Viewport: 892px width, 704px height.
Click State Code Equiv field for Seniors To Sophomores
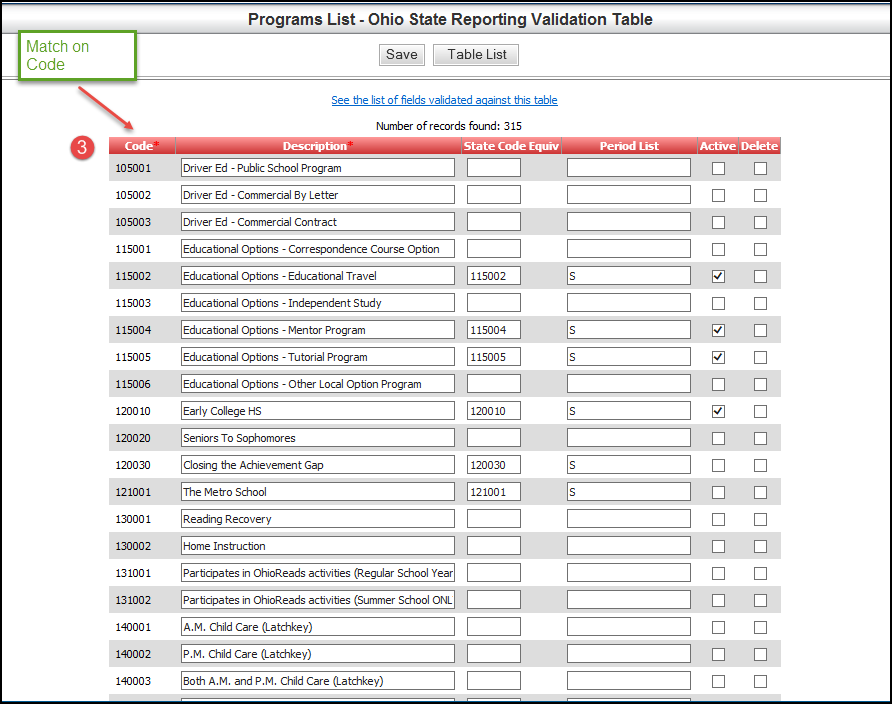tap(493, 438)
